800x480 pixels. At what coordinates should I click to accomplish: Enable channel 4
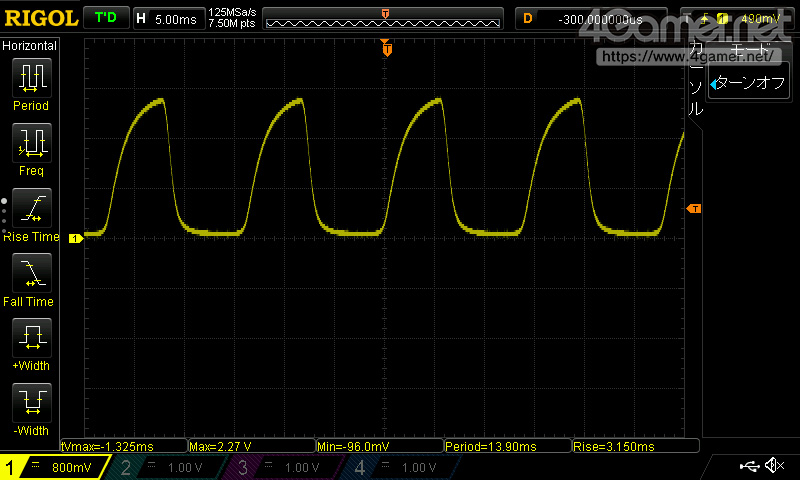pyautogui.click(x=396, y=467)
